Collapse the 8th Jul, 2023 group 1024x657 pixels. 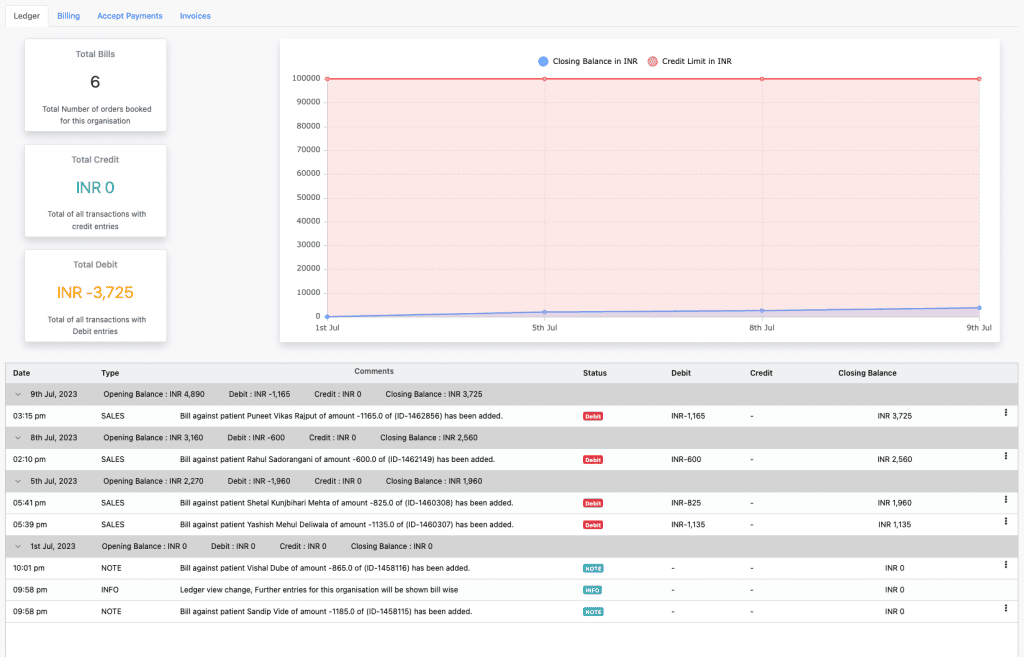point(18,437)
